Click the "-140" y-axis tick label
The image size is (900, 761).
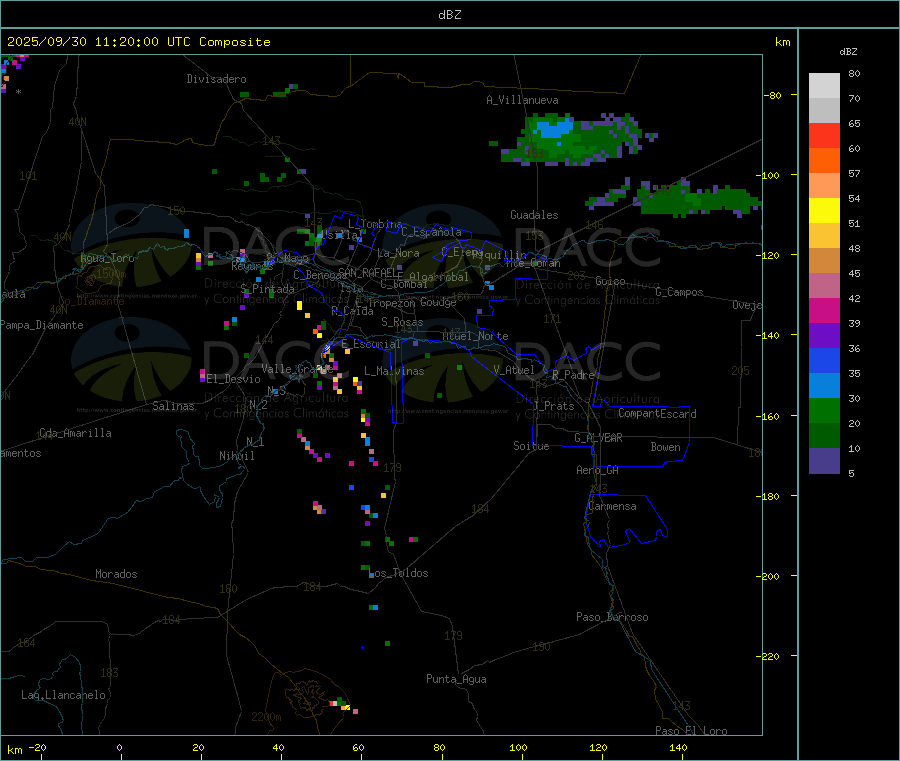768,335
